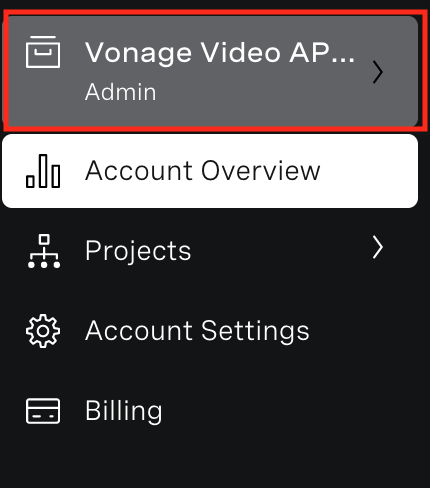
Task: Click the Billing text label
Action: (124, 411)
